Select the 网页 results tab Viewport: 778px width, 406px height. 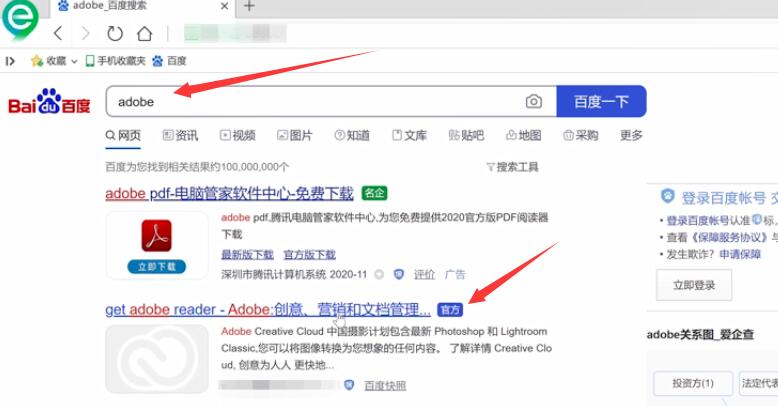coord(124,135)
